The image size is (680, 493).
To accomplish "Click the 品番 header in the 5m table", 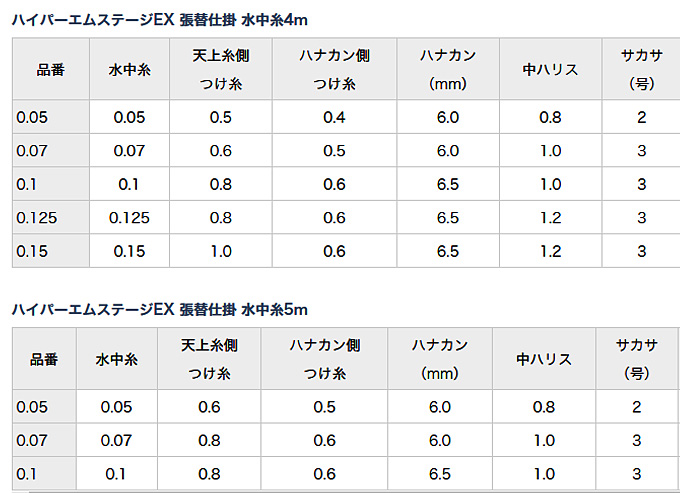I will pos(44,359).
